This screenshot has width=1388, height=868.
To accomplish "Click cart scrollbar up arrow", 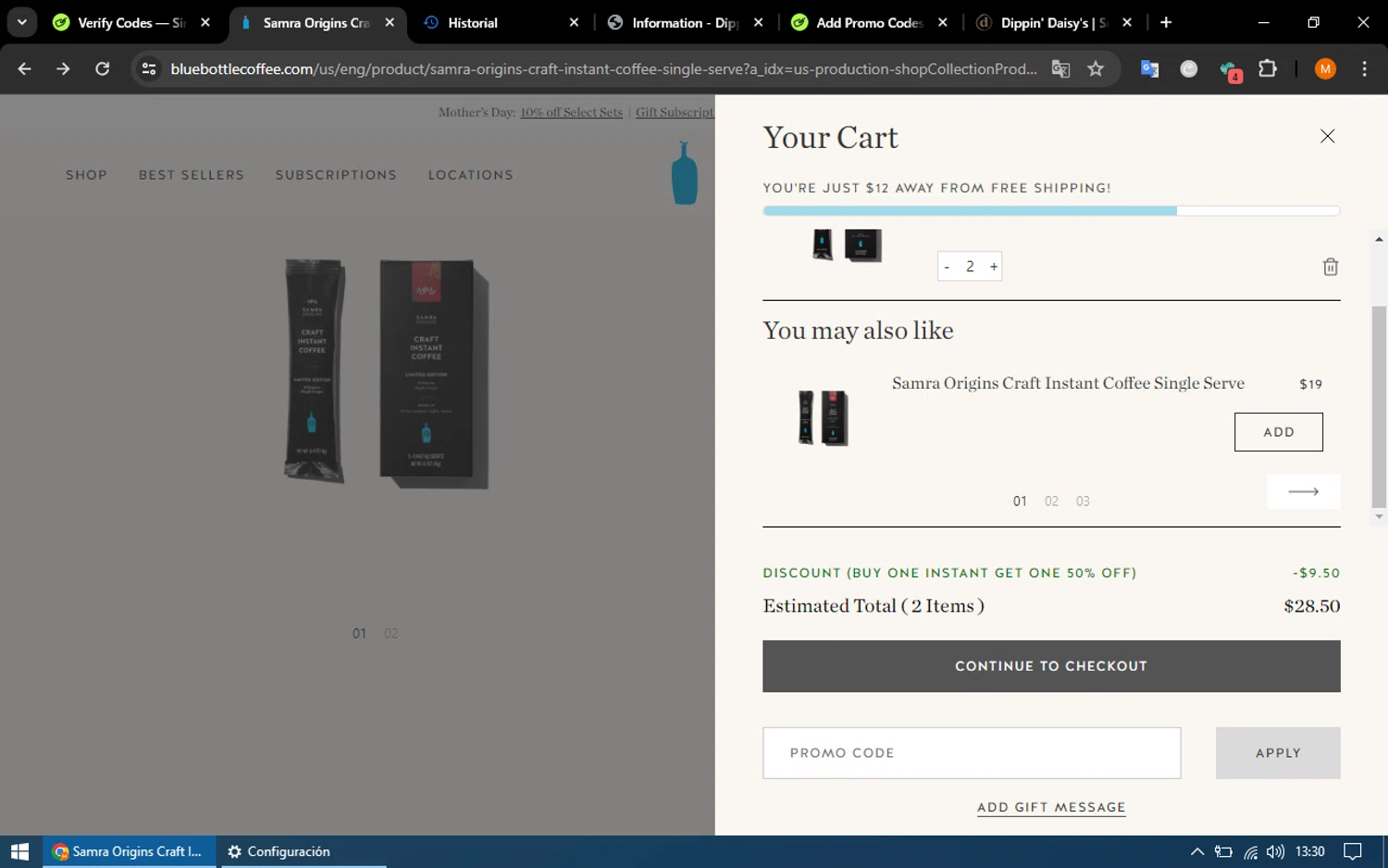I will point(1379,239).
